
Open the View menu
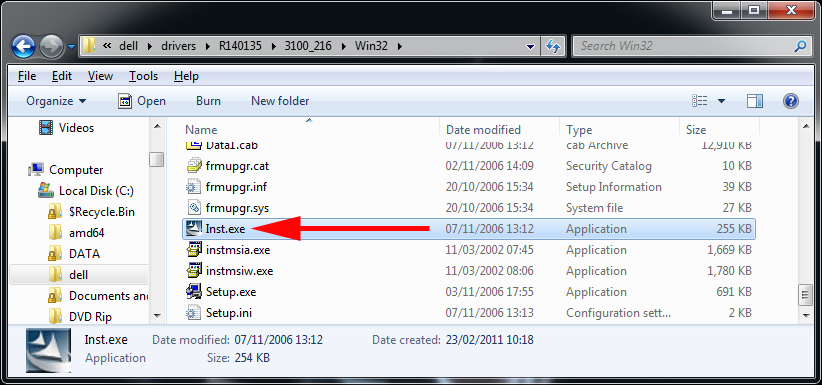point(100,76)
